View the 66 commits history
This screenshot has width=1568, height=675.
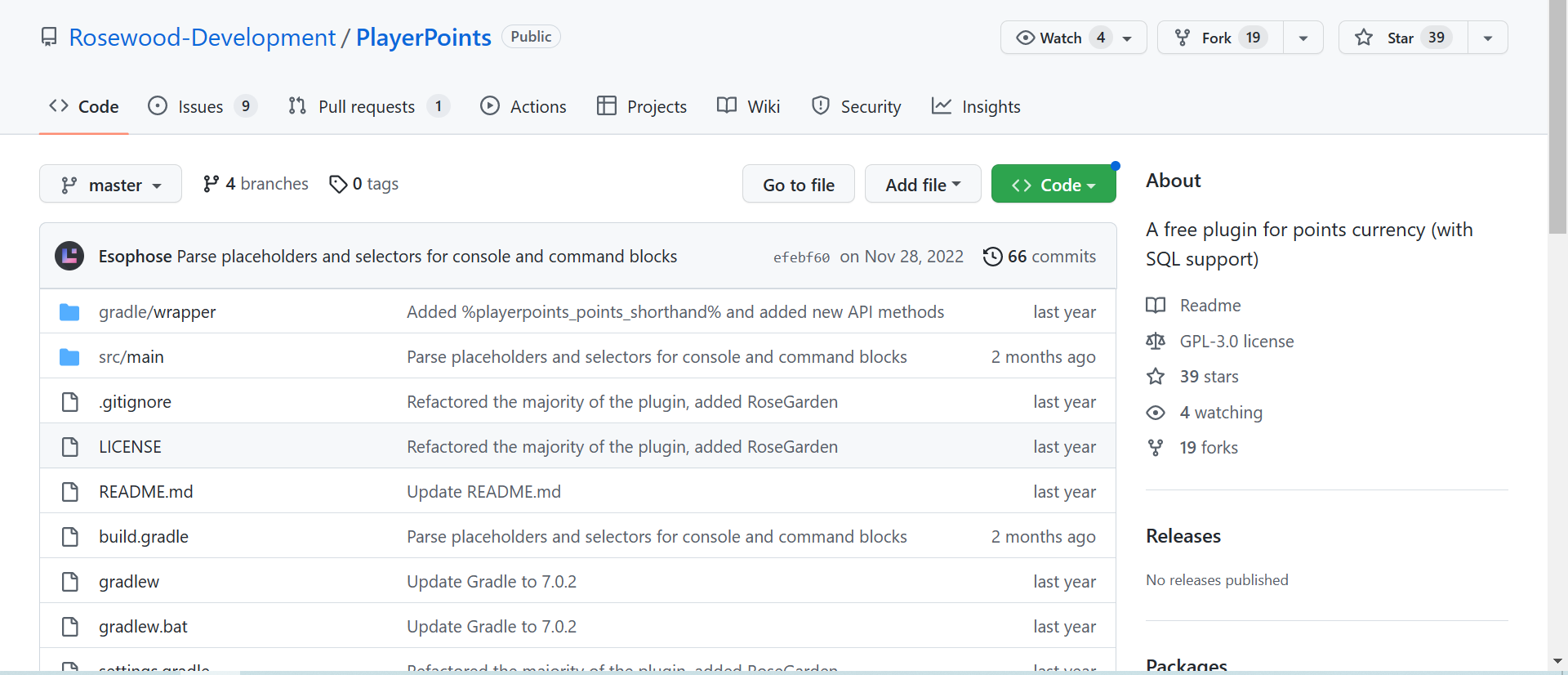point(1040,257)
